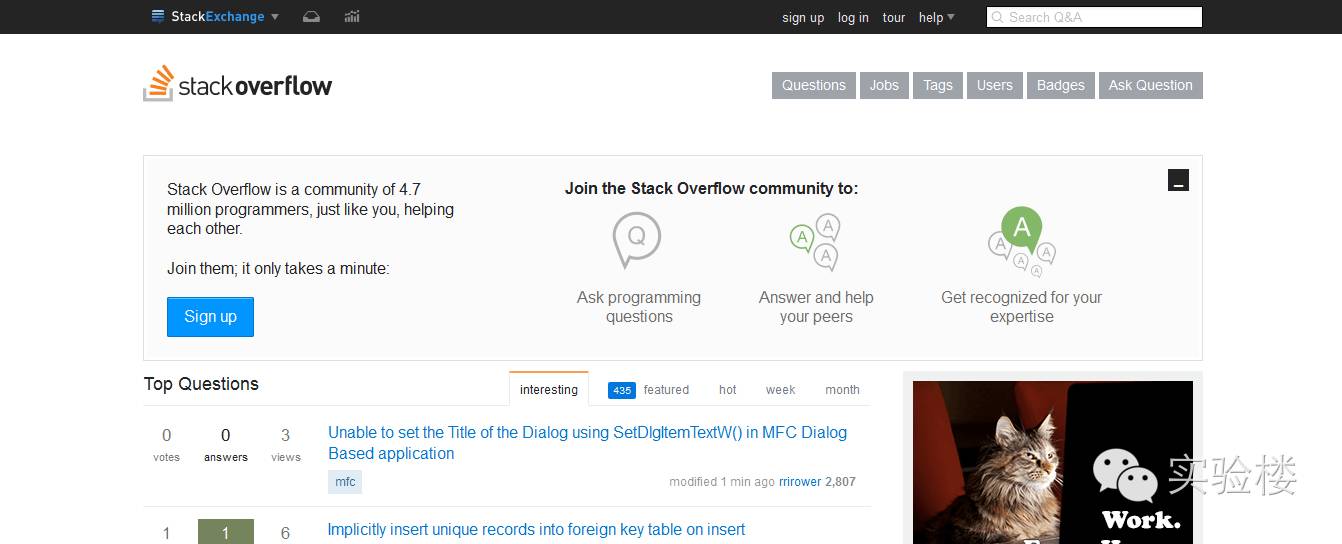Open the SetDlgItemTextW MFC Dialog question
The height and width of the screenshot is (544, 1342).
(587, 443)
